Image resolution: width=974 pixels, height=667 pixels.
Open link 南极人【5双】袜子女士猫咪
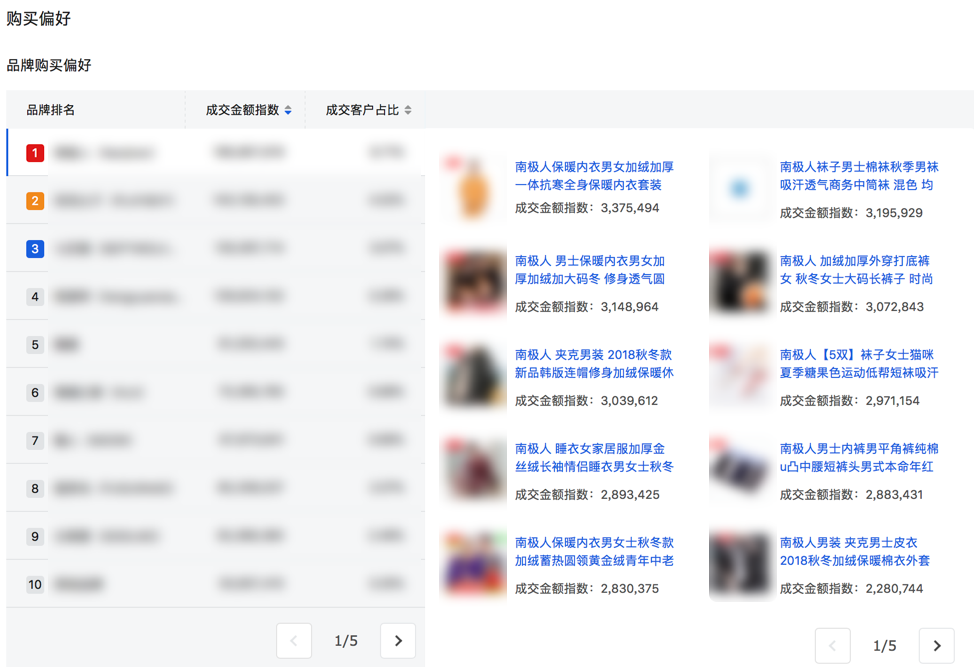(x=859, y=363)
